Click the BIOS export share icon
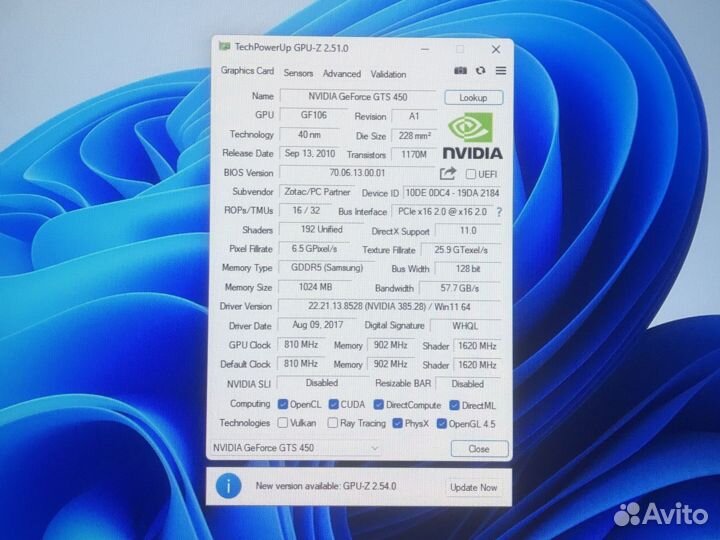This screenshot has width=720, height=540. click(448, 174)
